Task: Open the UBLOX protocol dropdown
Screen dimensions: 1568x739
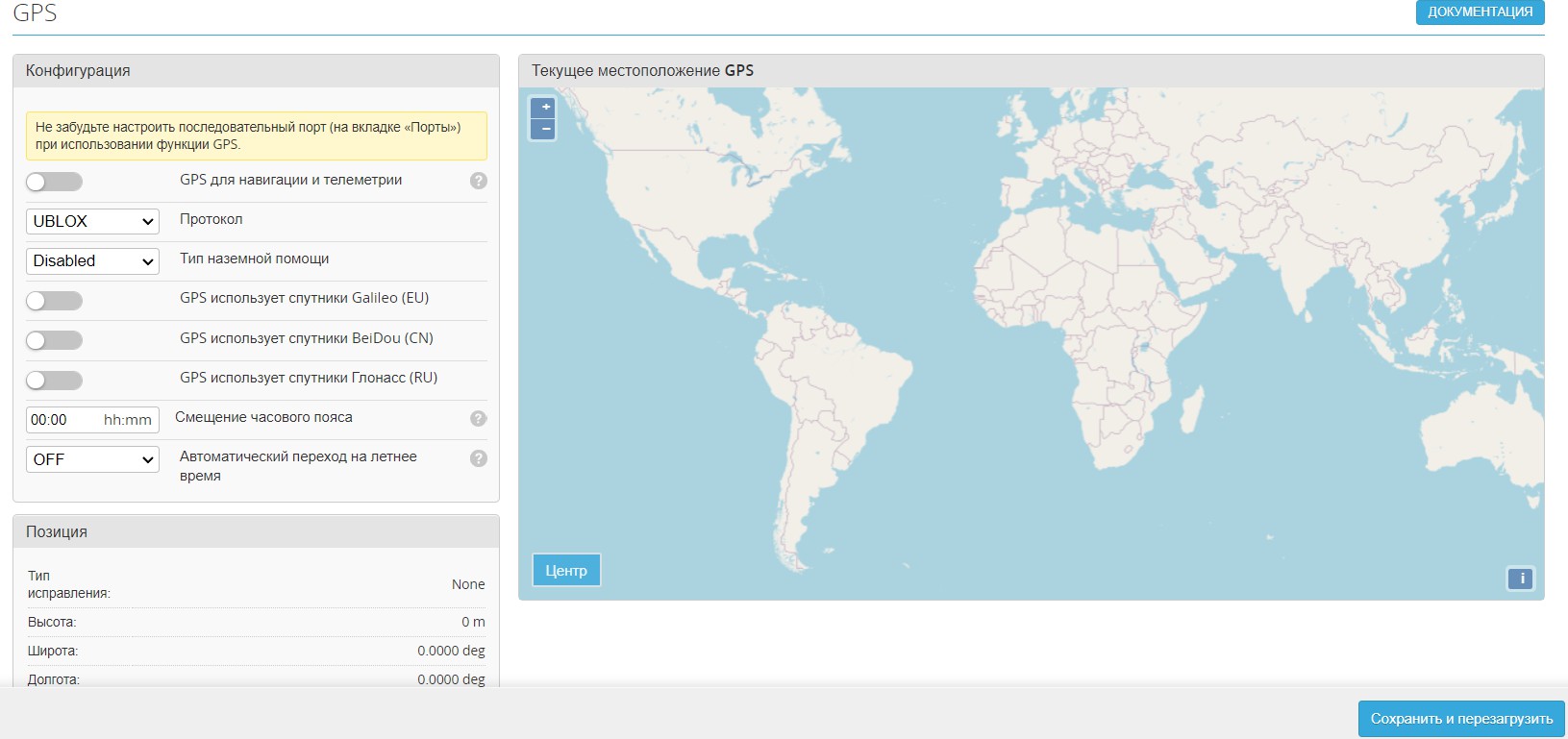Action: point(92,221)
